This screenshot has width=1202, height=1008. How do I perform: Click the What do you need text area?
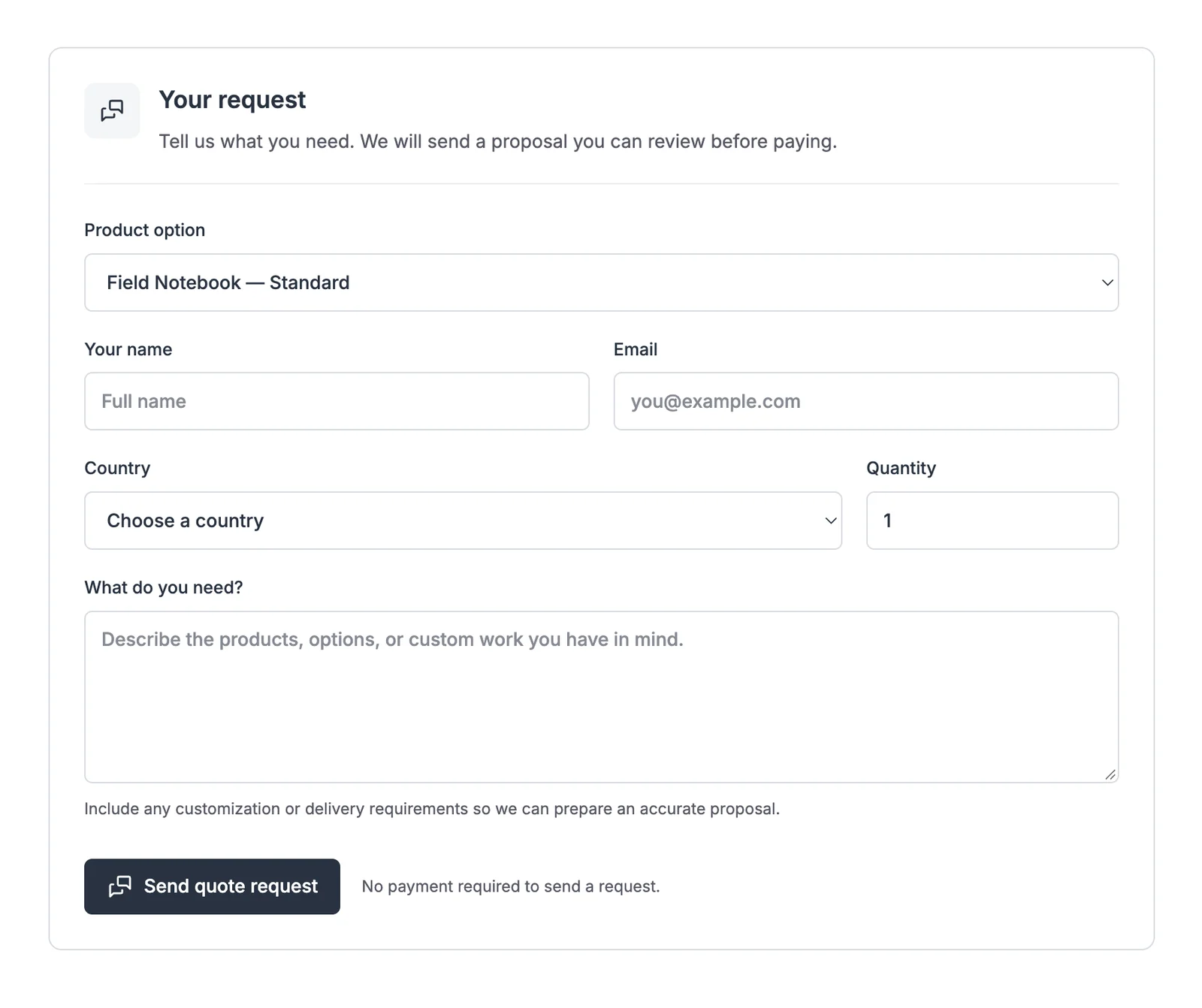601,697
